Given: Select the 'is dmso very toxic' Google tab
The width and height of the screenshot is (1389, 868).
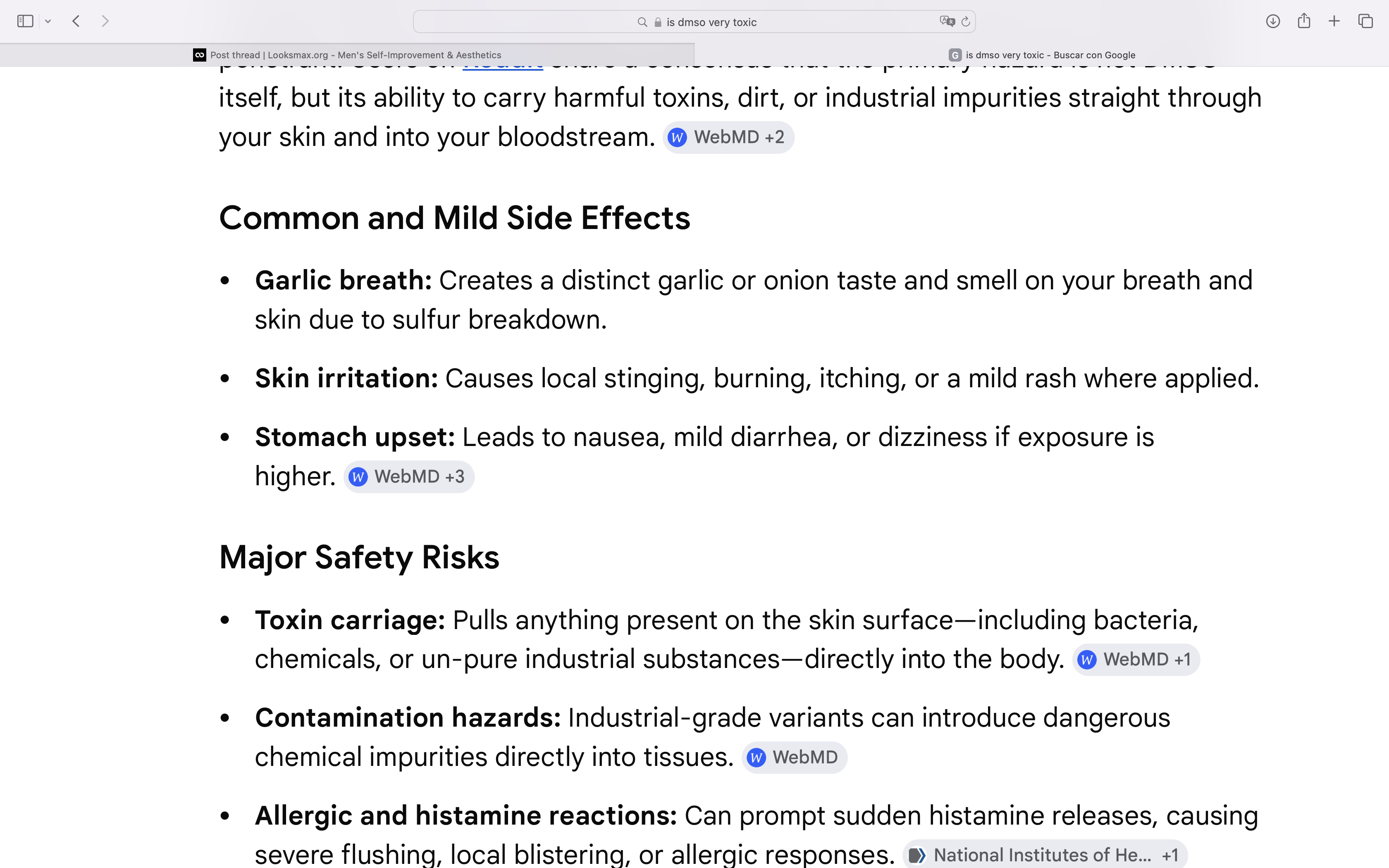Looking at the screenshot, I should 1041,55.
